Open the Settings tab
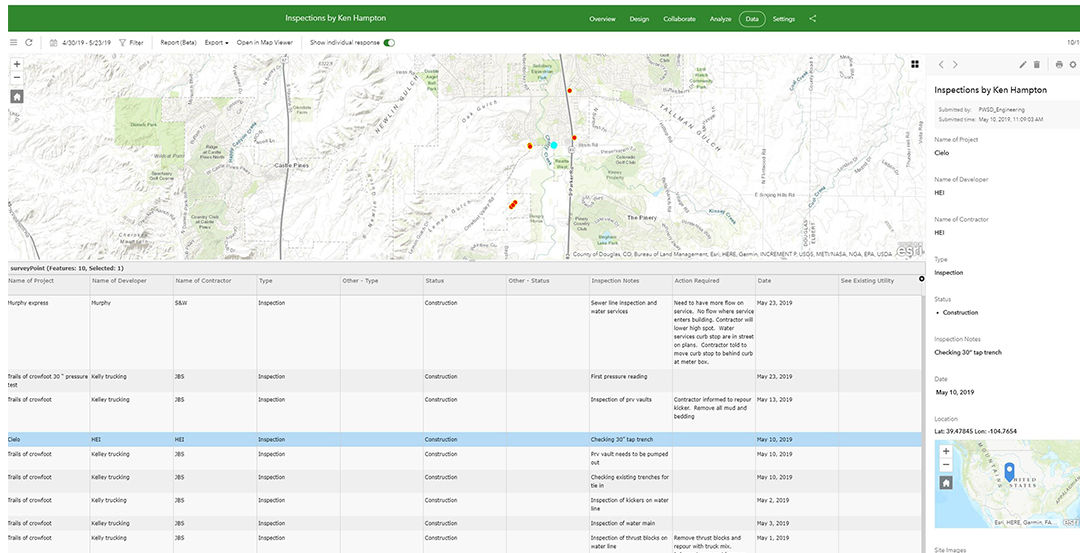 tap(784, 19)
